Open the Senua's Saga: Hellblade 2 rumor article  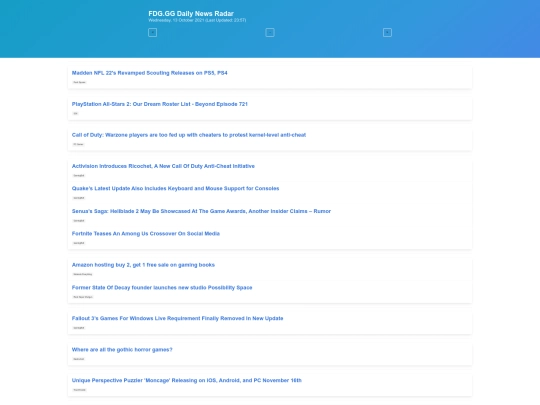[201, 211]
